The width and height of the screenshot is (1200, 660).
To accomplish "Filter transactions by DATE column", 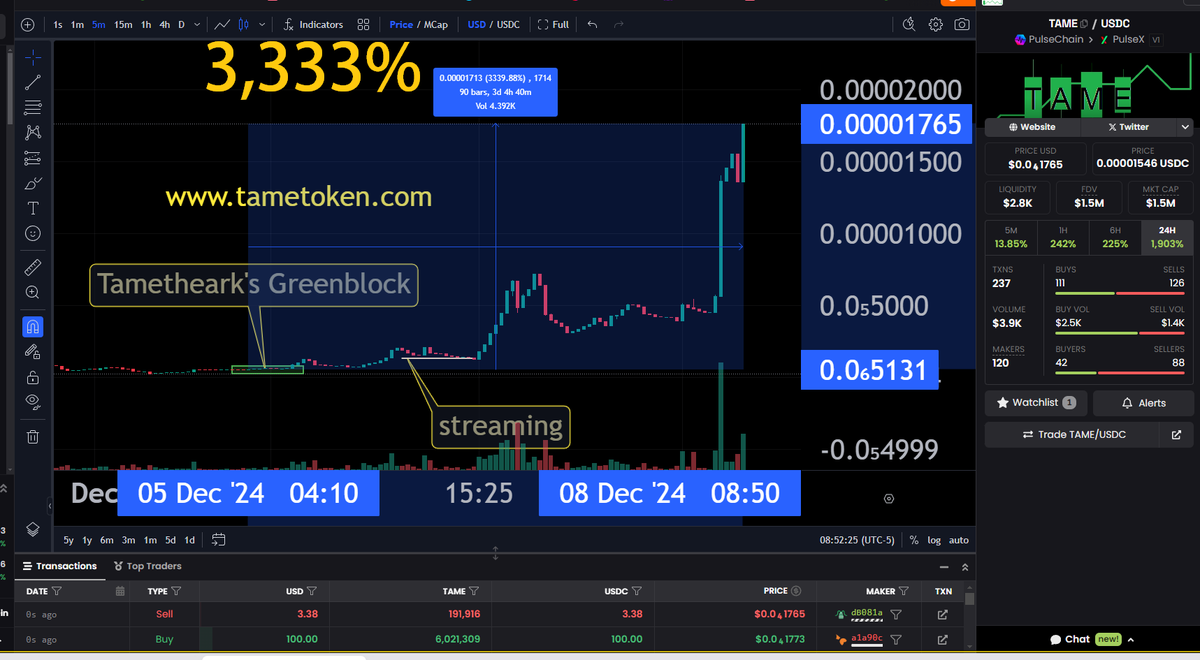I will [x=57, y=591].
